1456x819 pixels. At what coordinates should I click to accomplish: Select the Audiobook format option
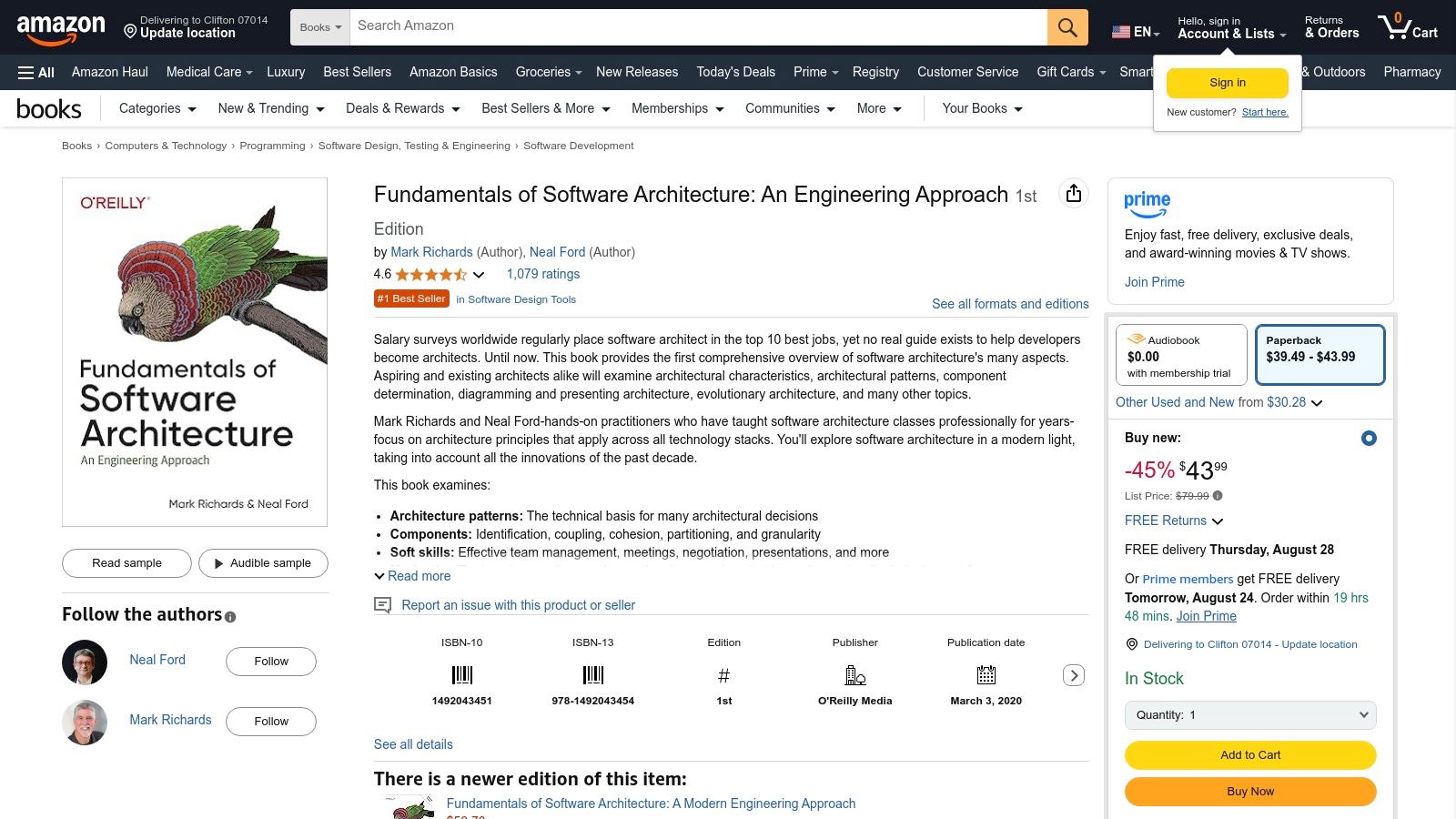[1181, 355]
